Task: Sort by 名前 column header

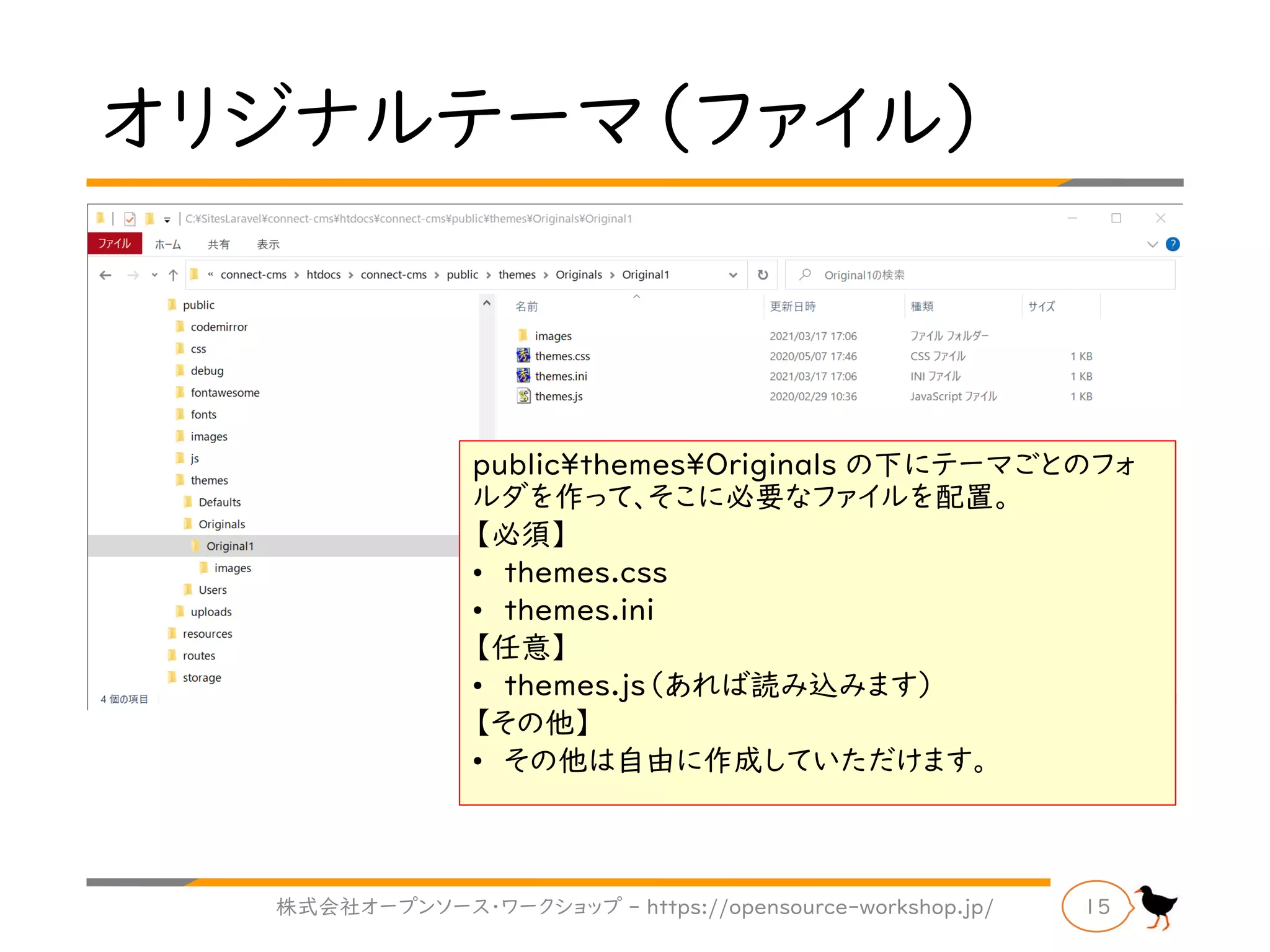Action: tap(527, 306)
